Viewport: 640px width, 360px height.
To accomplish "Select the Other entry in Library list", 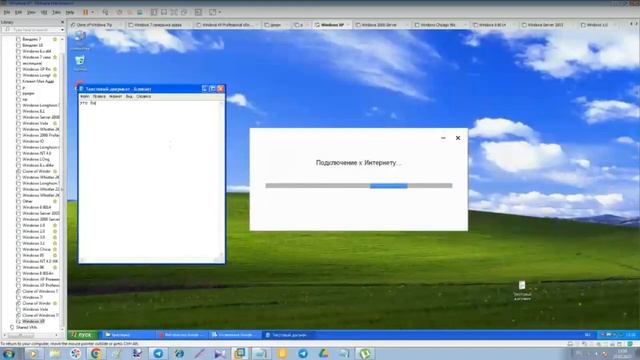I will 28,201.
